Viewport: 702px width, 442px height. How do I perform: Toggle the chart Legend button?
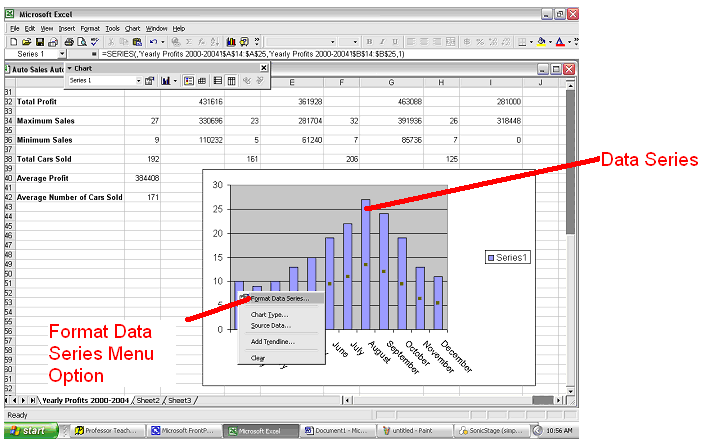[188, 80]
